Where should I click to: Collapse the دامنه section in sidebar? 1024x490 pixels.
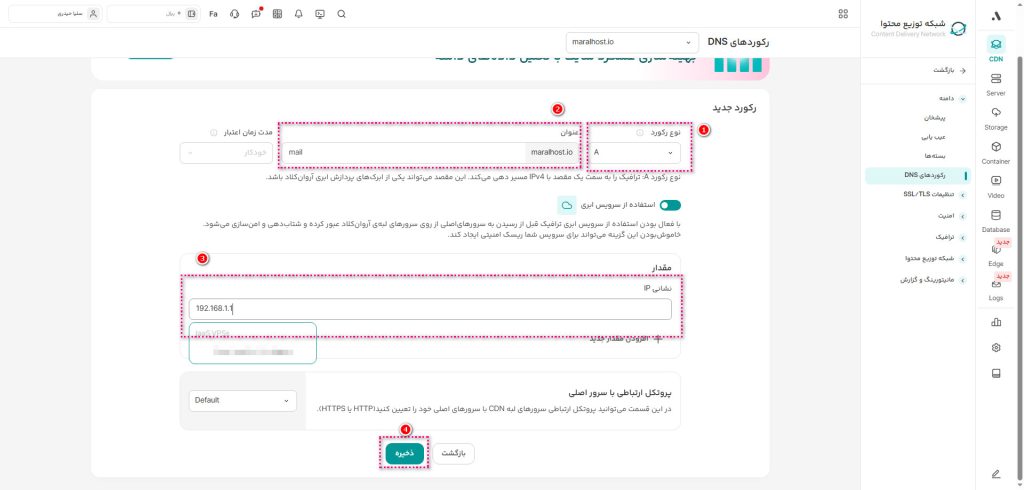point(963,98)
